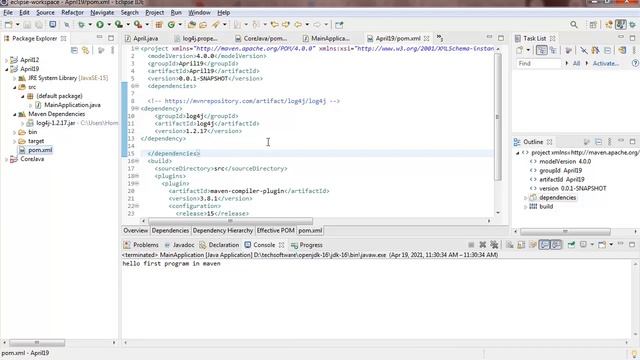Switch to the Problems view tab
640x360 pixels.
coord(141,245)
